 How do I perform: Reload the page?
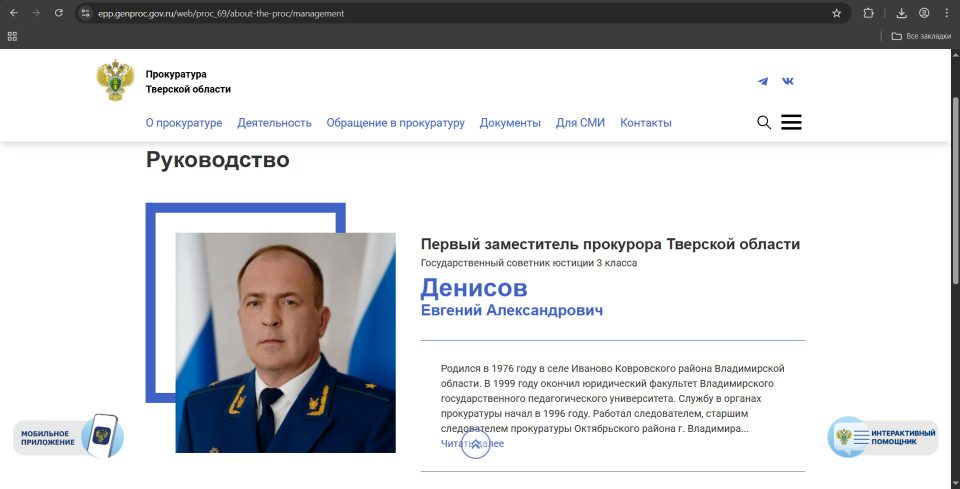coord(59,13)
